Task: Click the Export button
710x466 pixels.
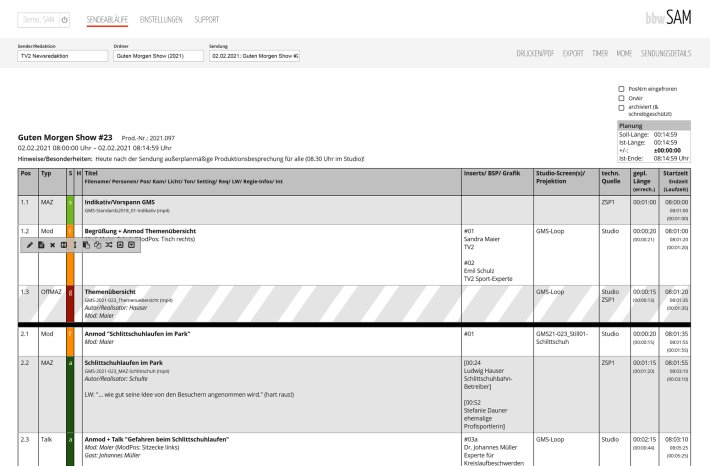Action: click(573, 53)
